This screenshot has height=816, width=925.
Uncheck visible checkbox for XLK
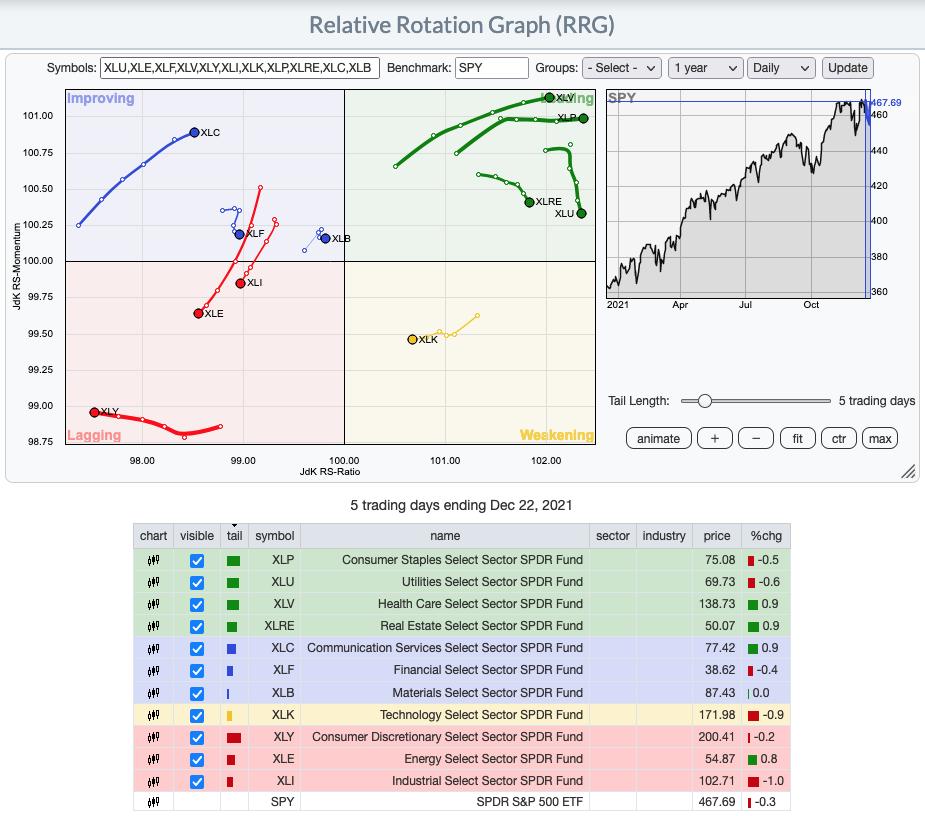[197, 716]
